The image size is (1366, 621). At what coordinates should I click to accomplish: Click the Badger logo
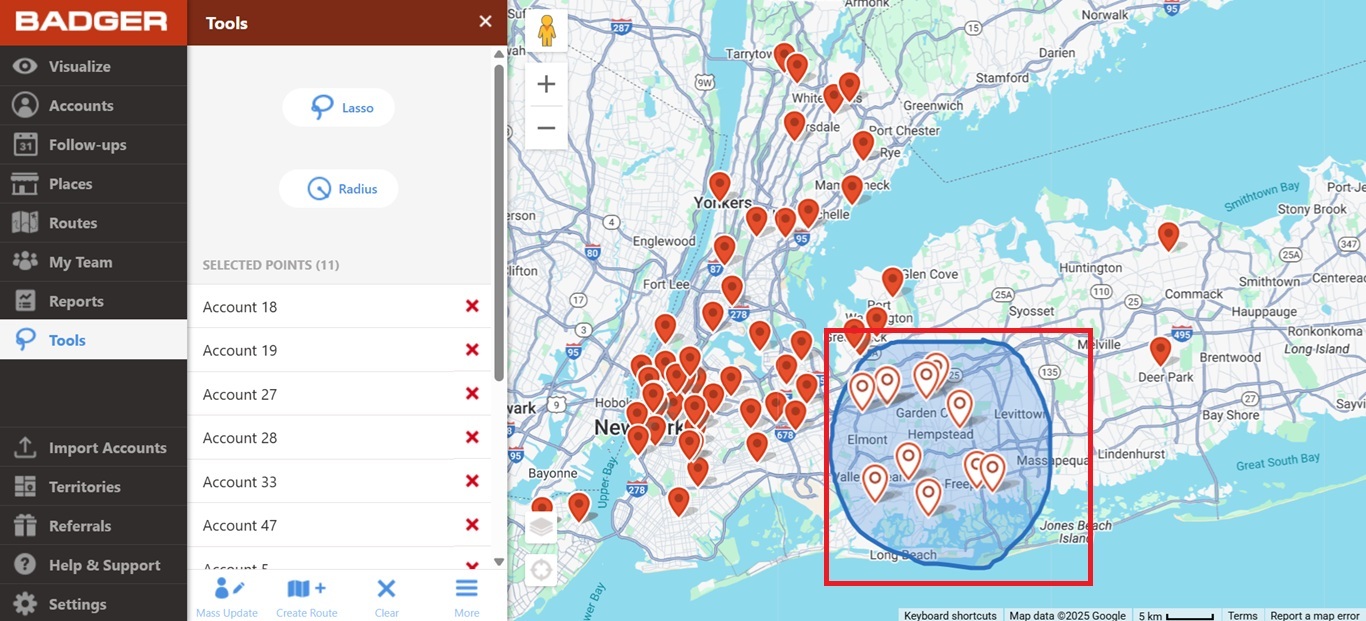click(91, 21)
